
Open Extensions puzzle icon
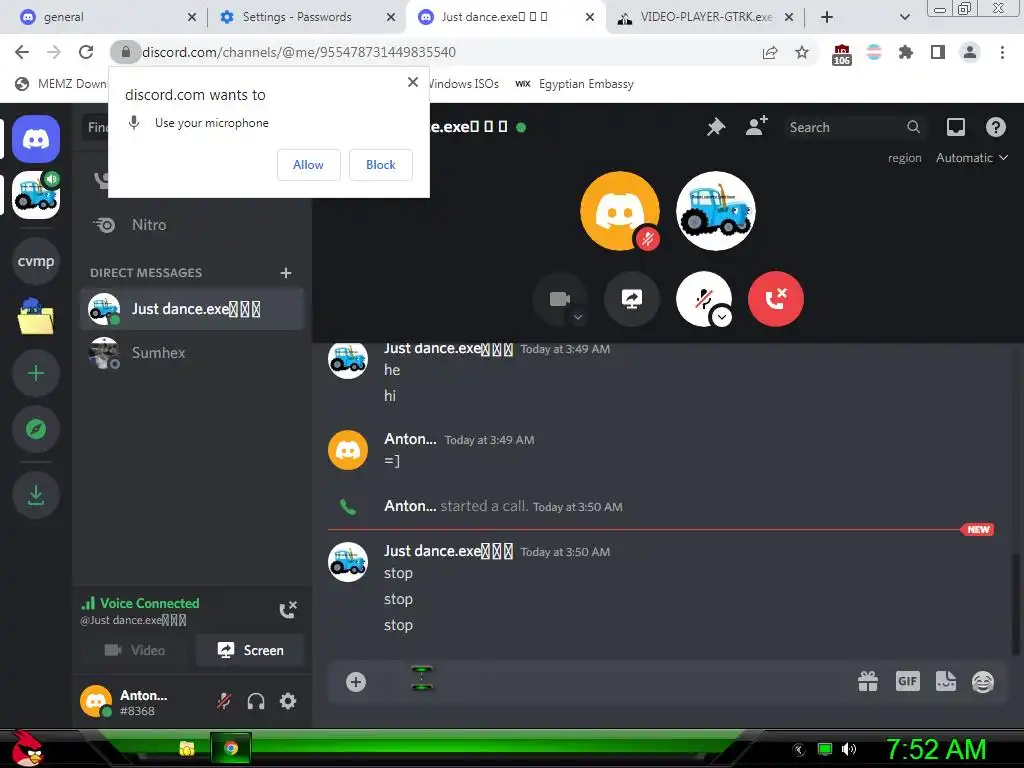tap(906, 52)
